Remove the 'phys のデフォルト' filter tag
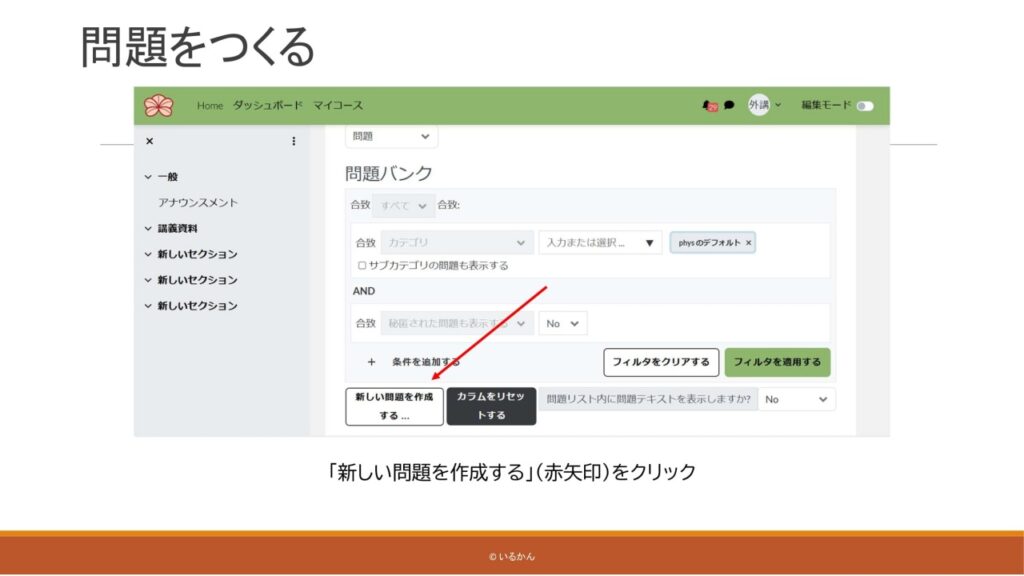 click(x=749, y=243)
